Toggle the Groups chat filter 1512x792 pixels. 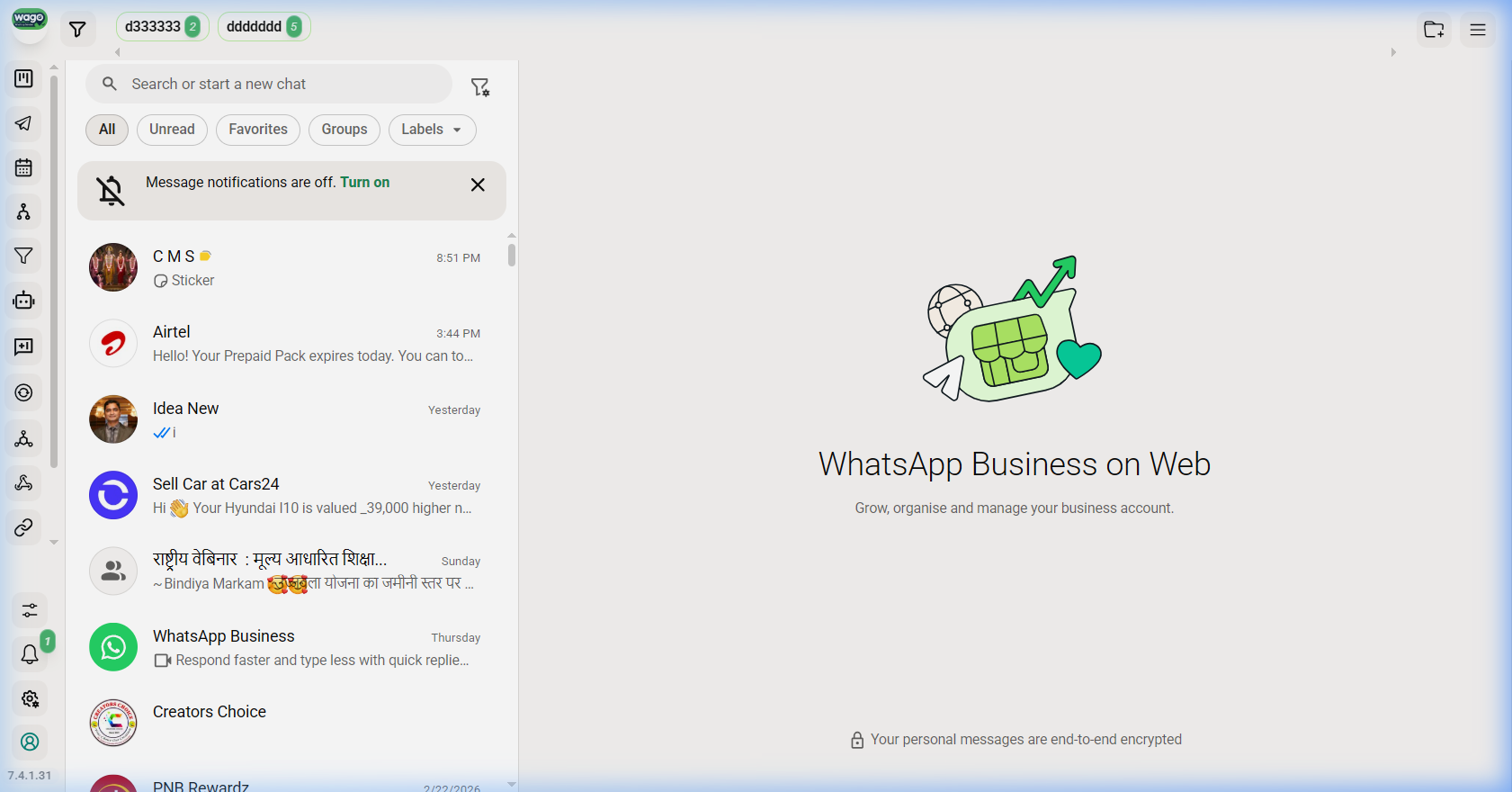point(344,130)
